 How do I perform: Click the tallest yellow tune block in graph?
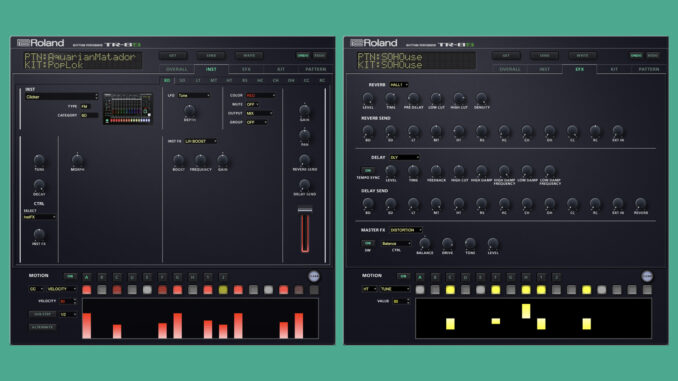pyautogui.click(x=526, y=311)
